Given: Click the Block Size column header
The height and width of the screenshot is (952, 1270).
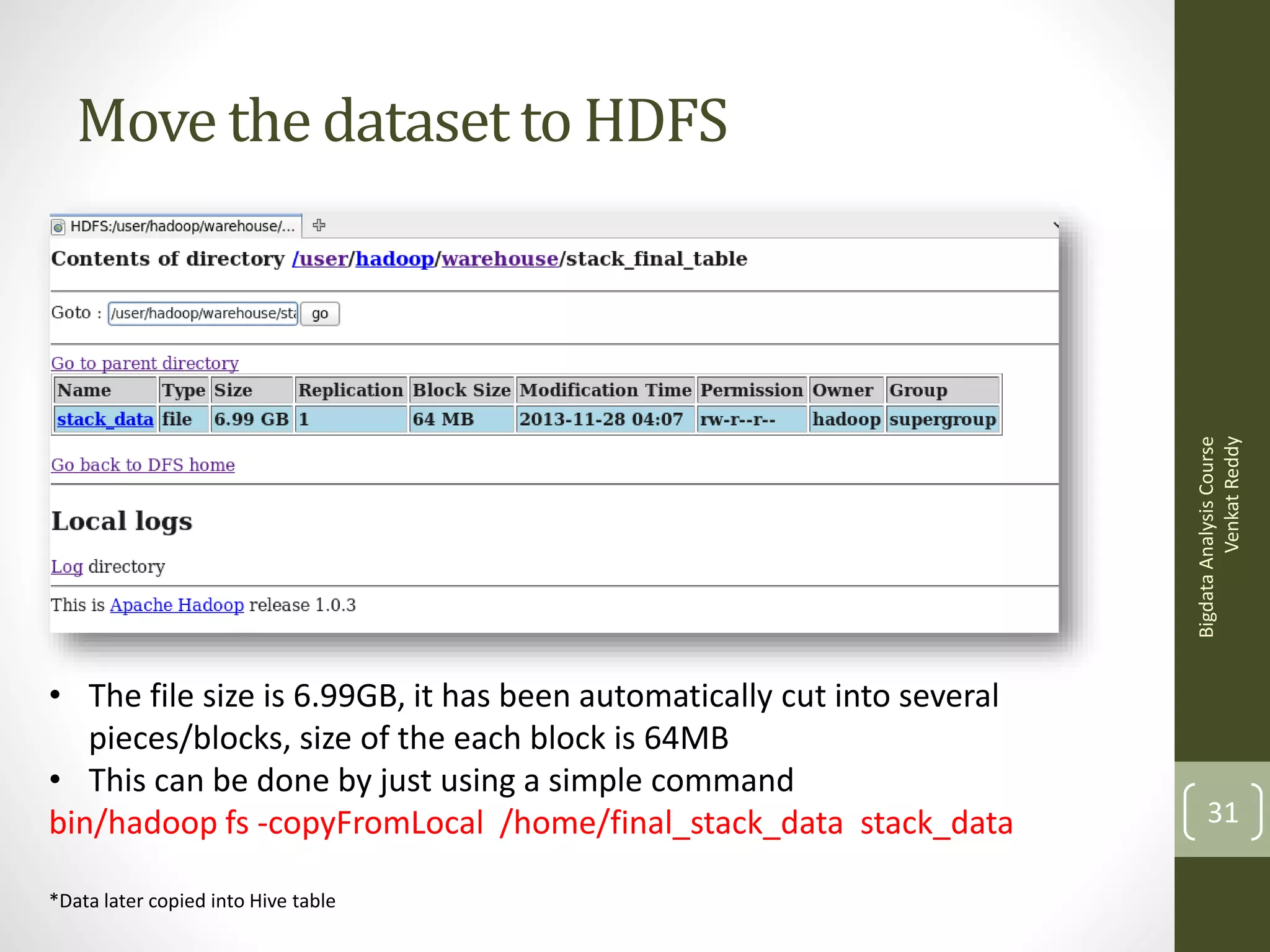Looking at the screenshot, I should 461,390.
